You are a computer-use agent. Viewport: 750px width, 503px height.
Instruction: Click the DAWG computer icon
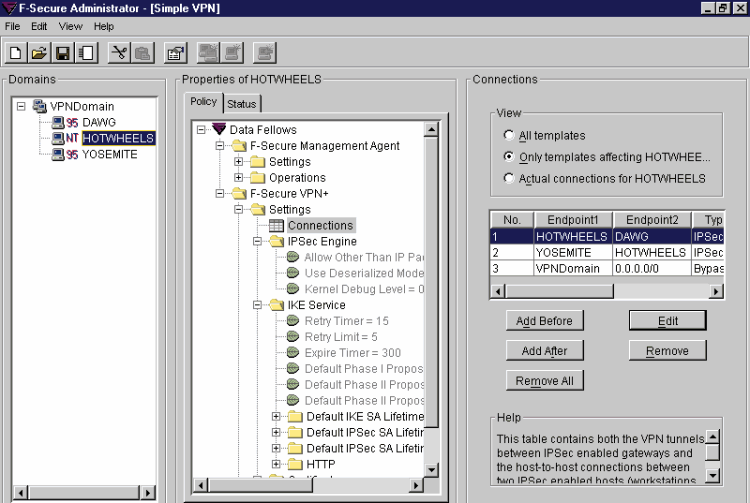(x=58, y=122)
